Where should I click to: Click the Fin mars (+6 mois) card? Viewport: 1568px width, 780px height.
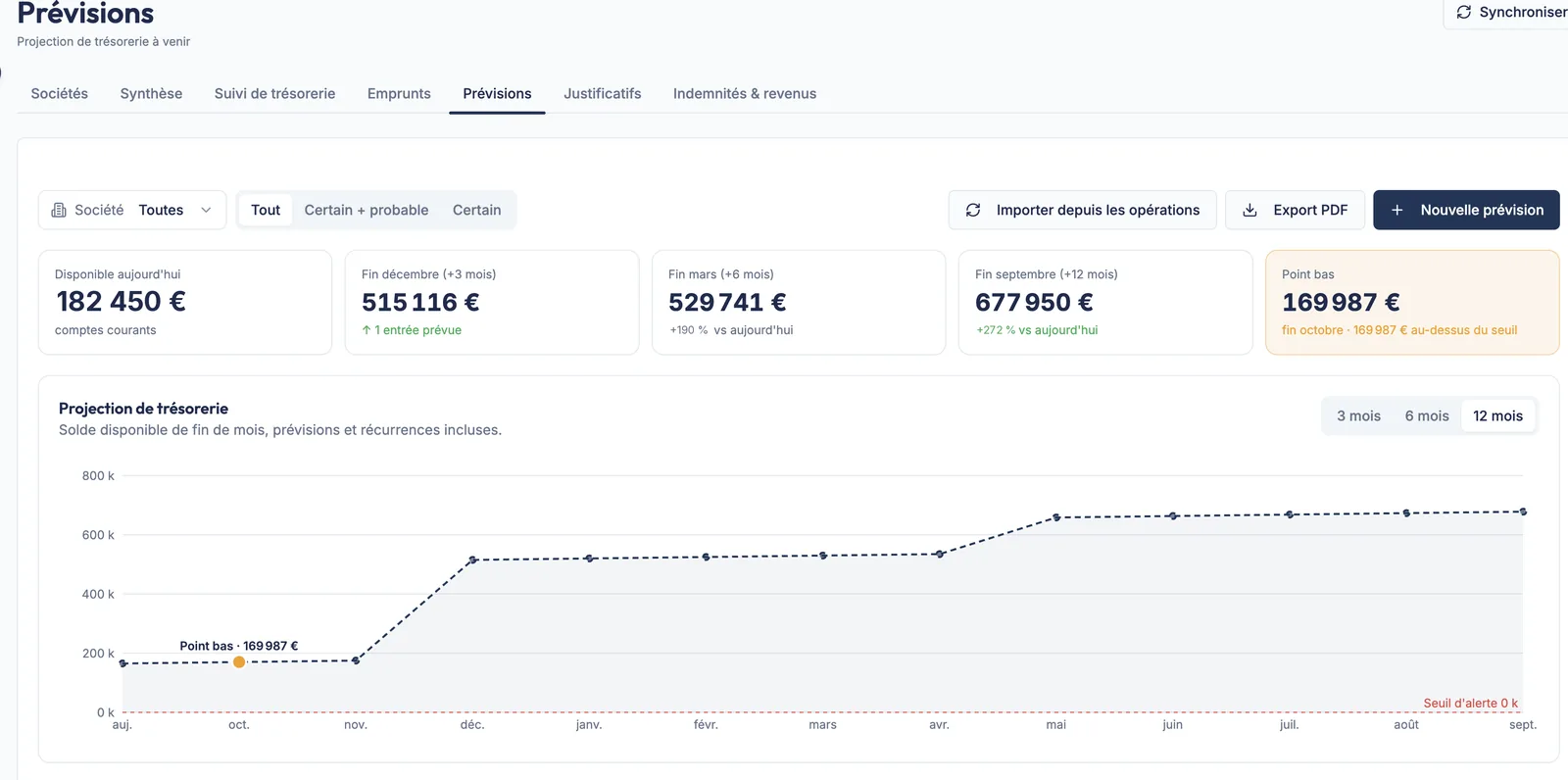[799, 303]
